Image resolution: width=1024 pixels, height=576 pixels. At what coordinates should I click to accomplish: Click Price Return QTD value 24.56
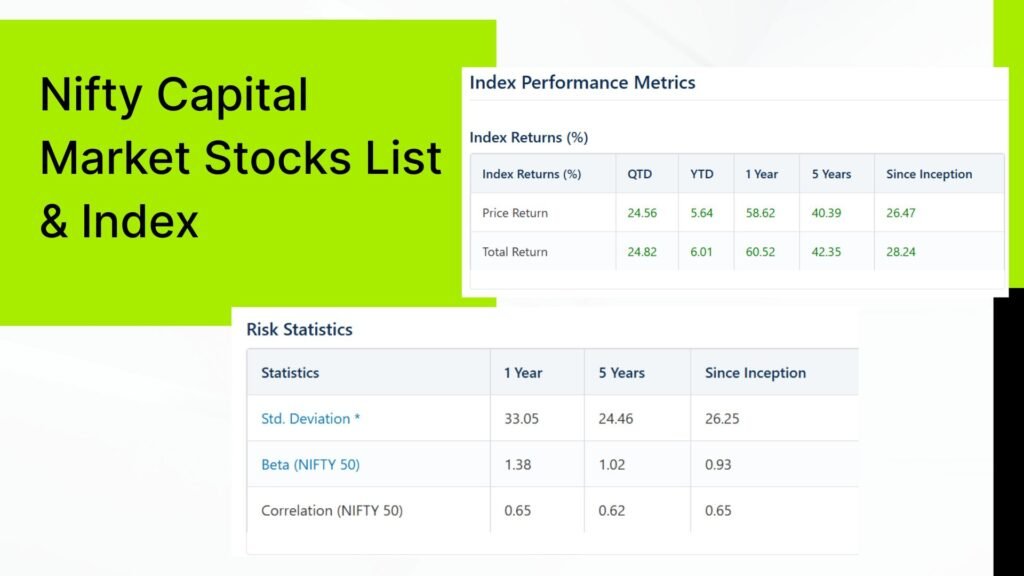tap(642, 213)
